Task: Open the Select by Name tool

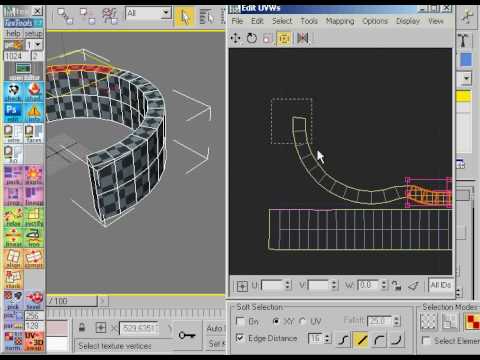Action: [x=207, y=17]
